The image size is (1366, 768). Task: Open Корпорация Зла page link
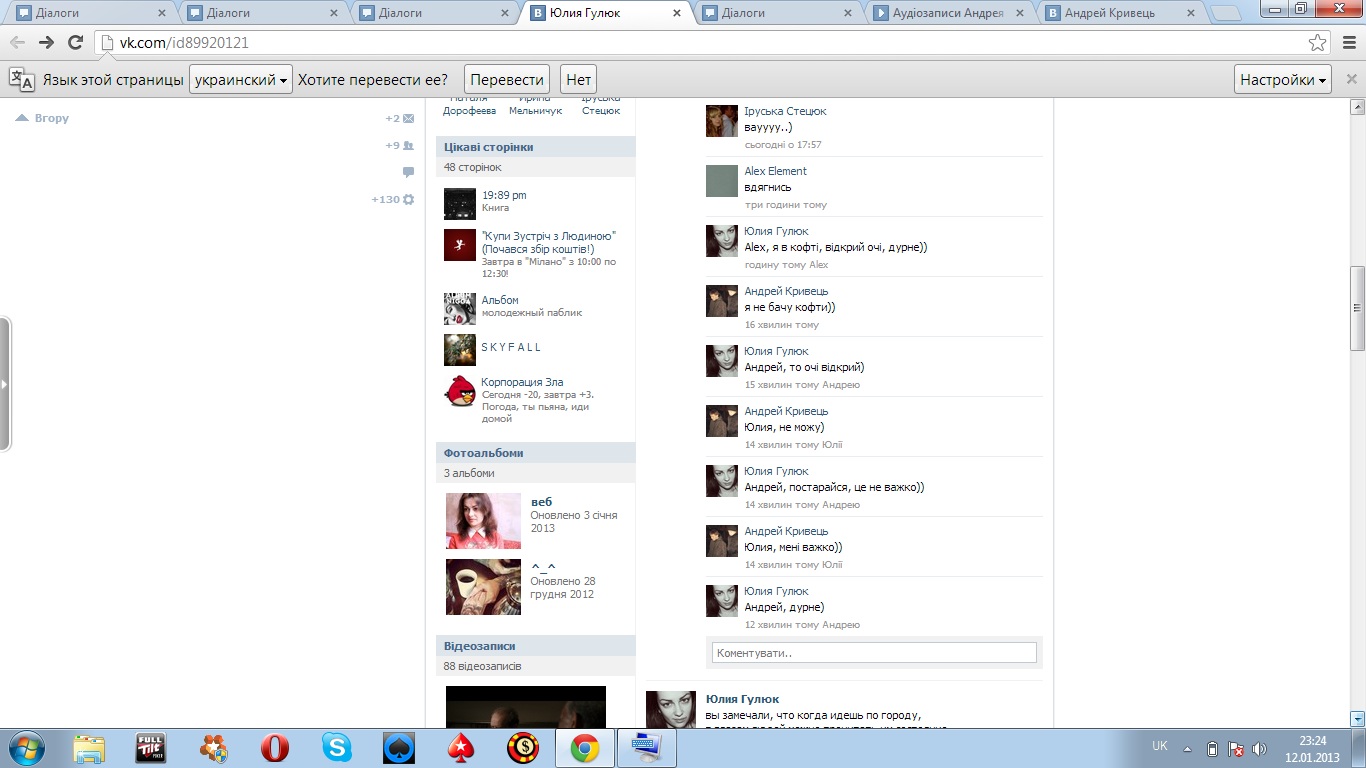click(x=522, y=382)
